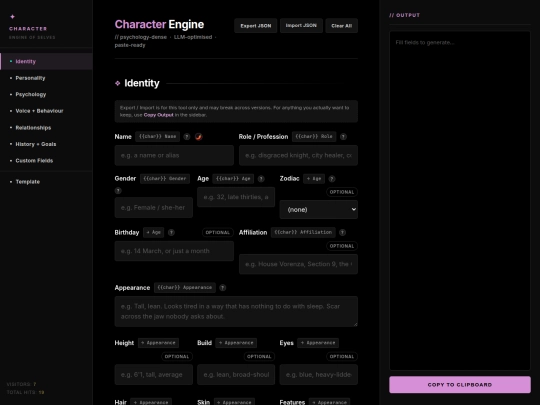Focus the Eyes input field

coord(319,375)
